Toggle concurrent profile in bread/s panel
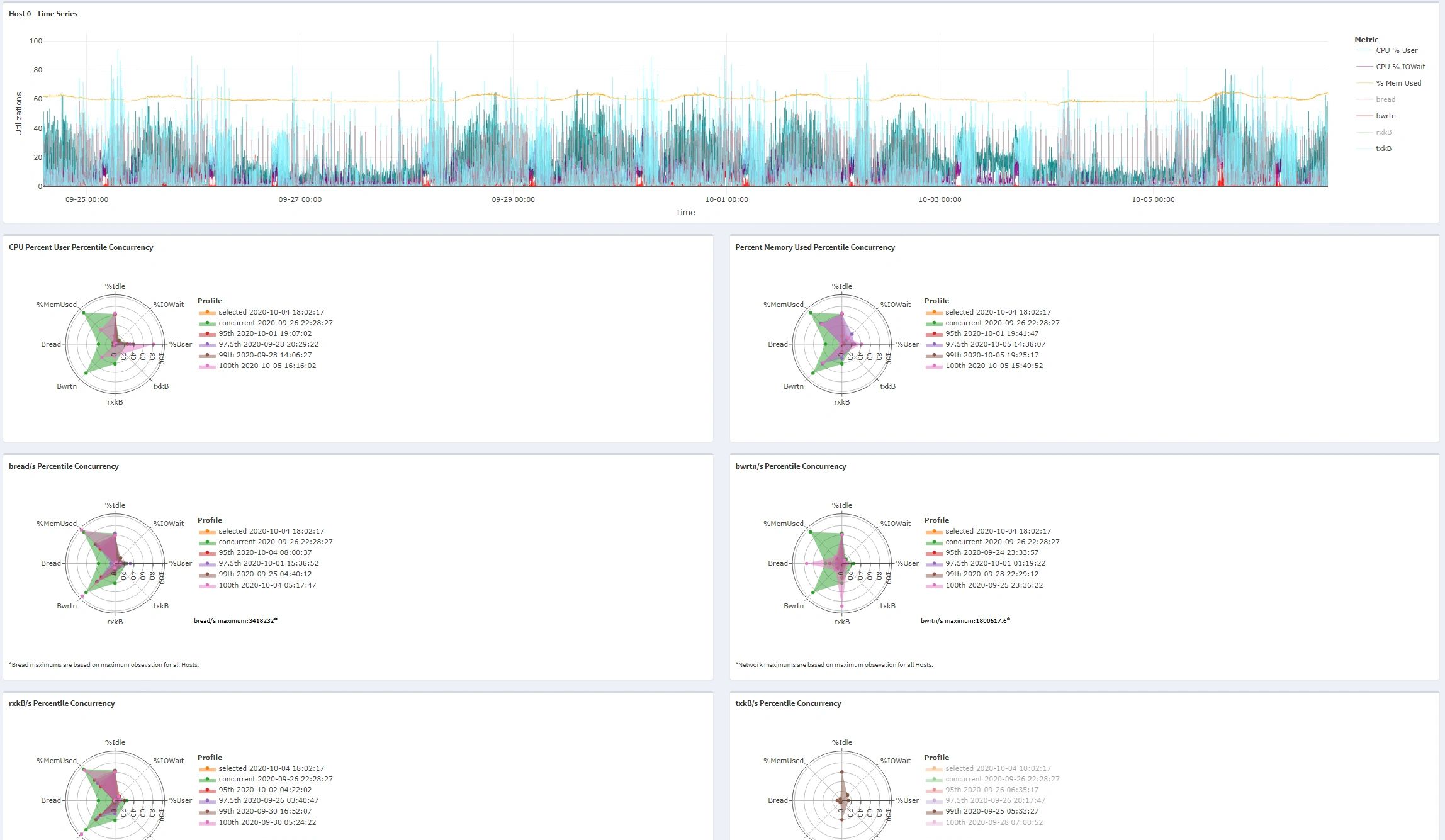Image resolution: width=1445 pixels, height=840 pixels. point(266,542)
